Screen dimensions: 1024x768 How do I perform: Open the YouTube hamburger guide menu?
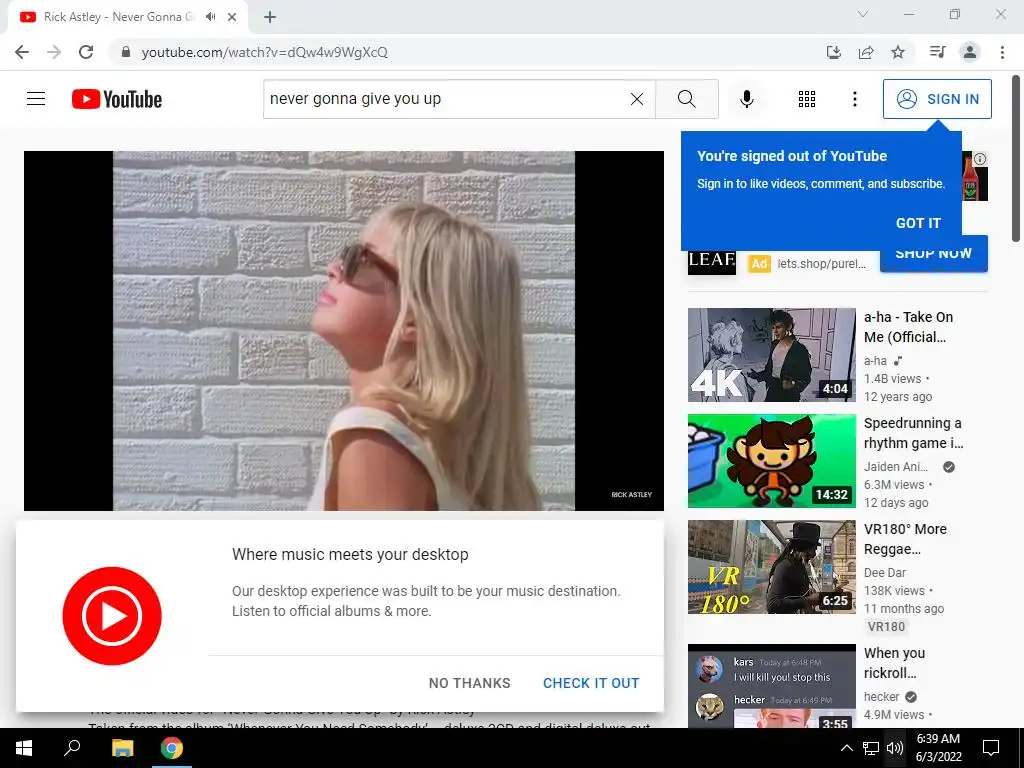click(x=36, y=99)
